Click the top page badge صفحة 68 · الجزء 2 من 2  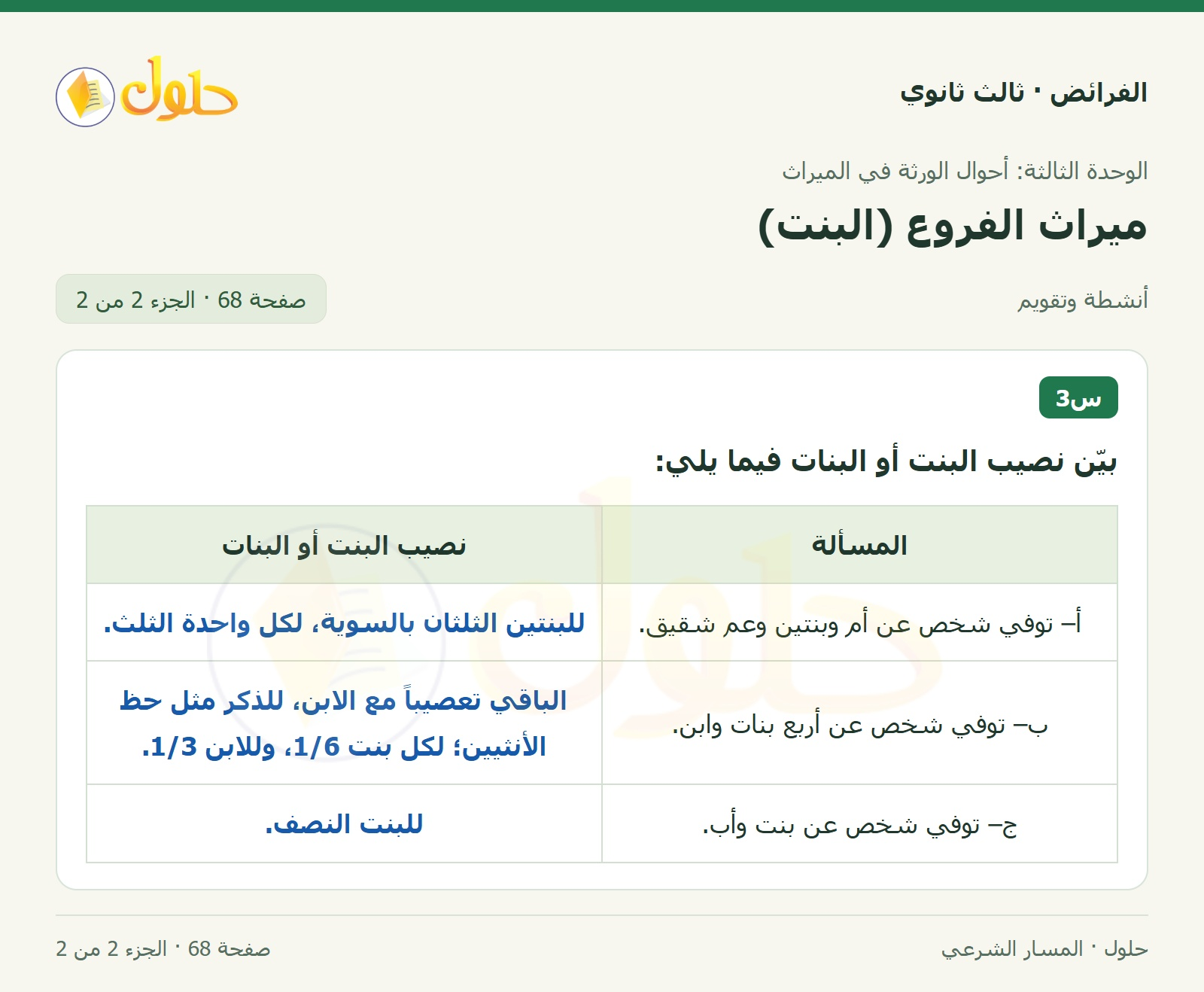pos(191,300)
